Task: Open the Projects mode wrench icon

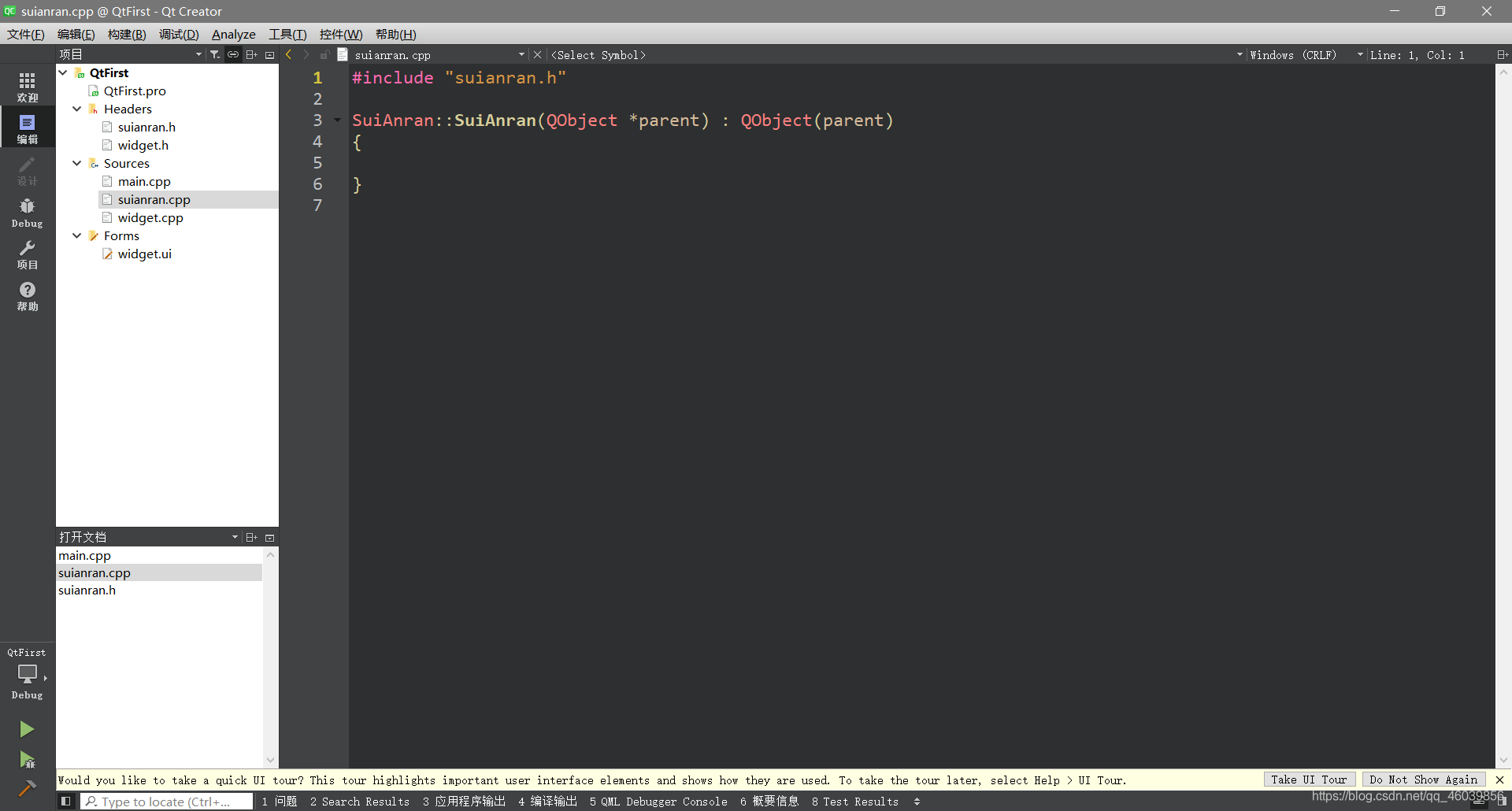Action: (x=28, y=254)
